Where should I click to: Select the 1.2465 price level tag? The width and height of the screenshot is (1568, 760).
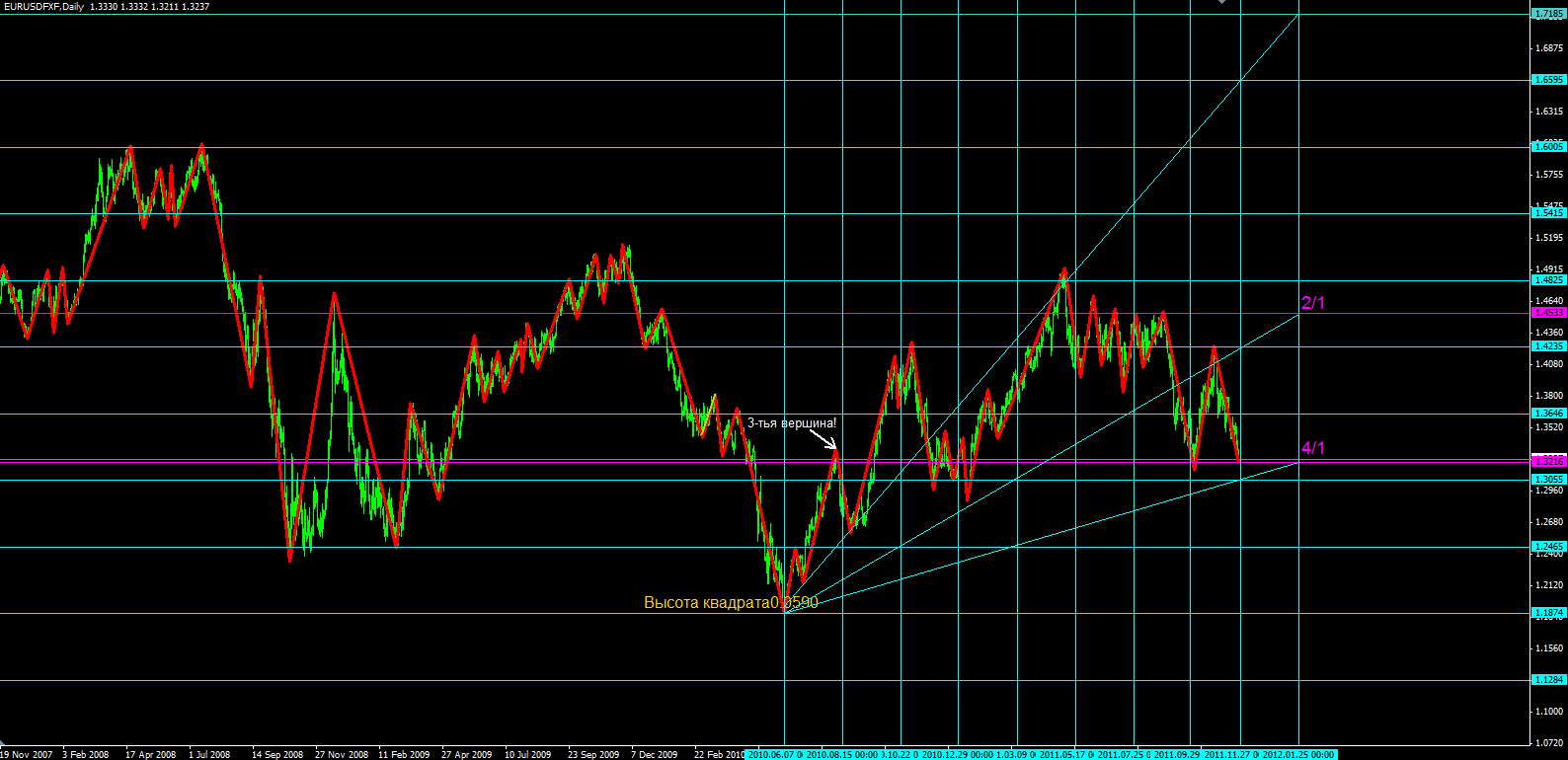coord(1547,547)
